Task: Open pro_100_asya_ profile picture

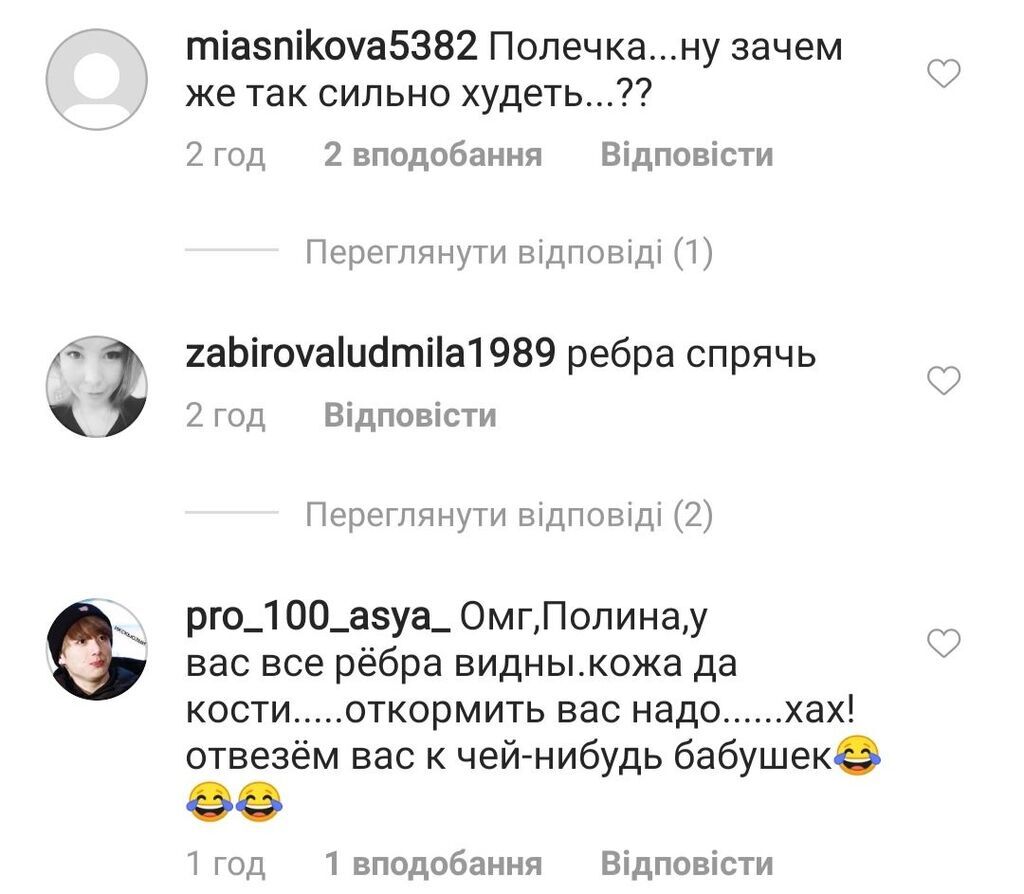Action: tap(97, 650)
